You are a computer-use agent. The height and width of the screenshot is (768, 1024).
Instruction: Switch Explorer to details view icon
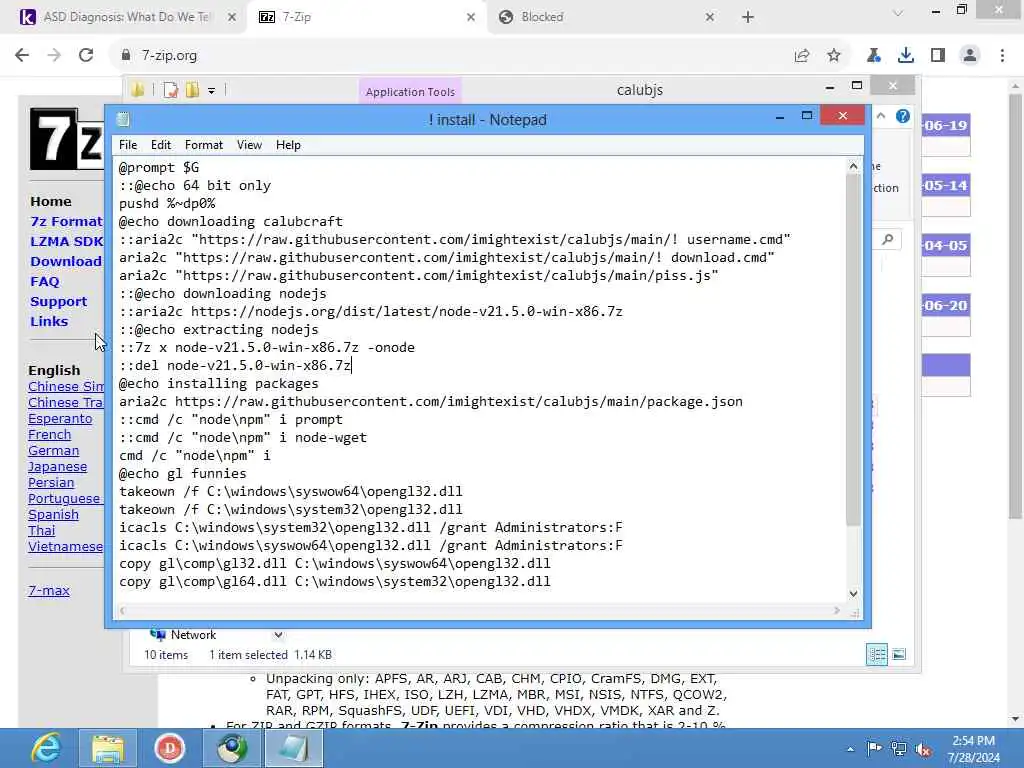[x=876, y=654]
